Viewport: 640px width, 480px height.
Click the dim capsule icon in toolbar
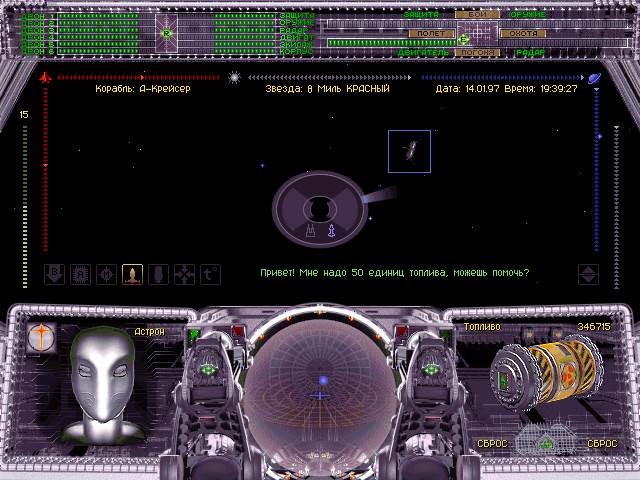coord(159,274)
